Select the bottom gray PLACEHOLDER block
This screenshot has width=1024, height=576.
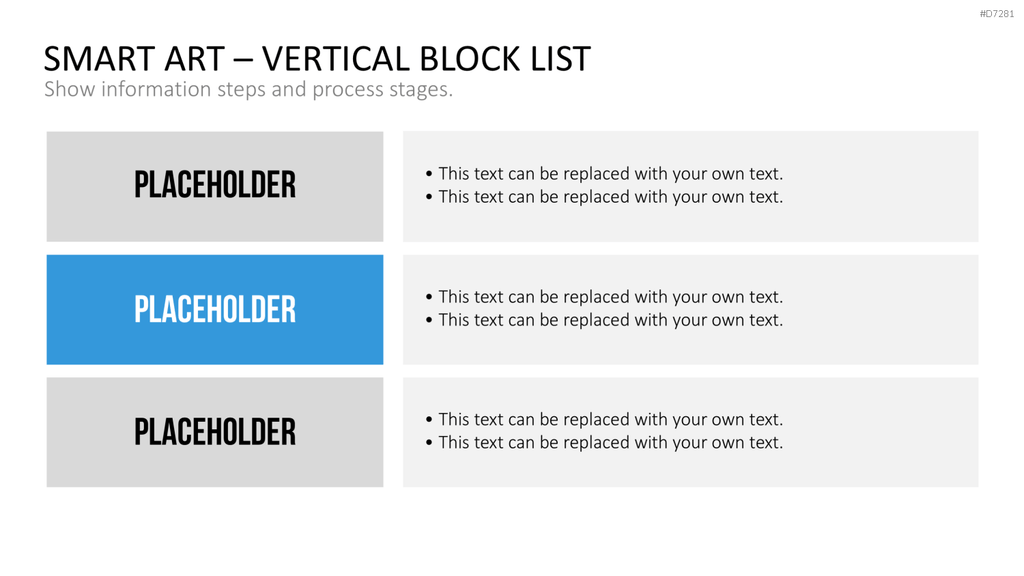pyautogui.click(x=215, y=432)
